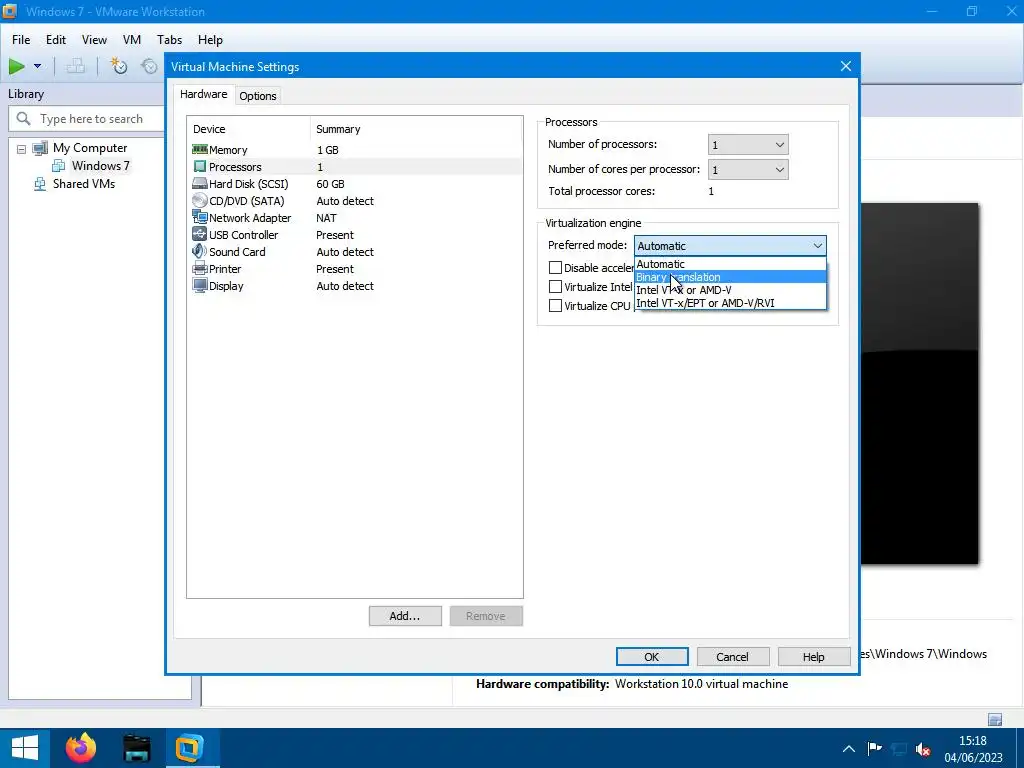Click the Add... button
Viewport: 1024px width, 768px height.
[x=405, y=616]
